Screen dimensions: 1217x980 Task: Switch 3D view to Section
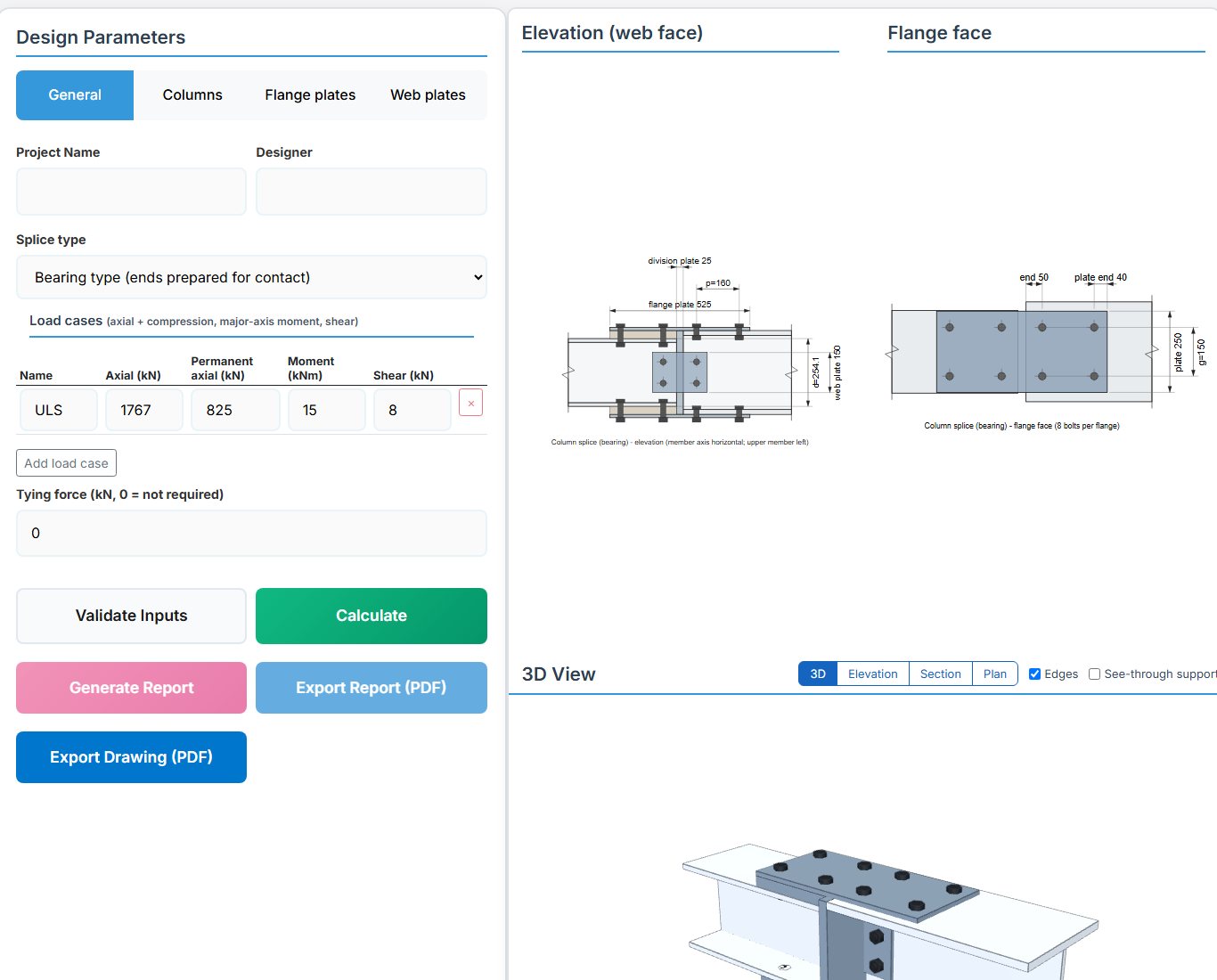pyautogui.click(x=941, y=674)
